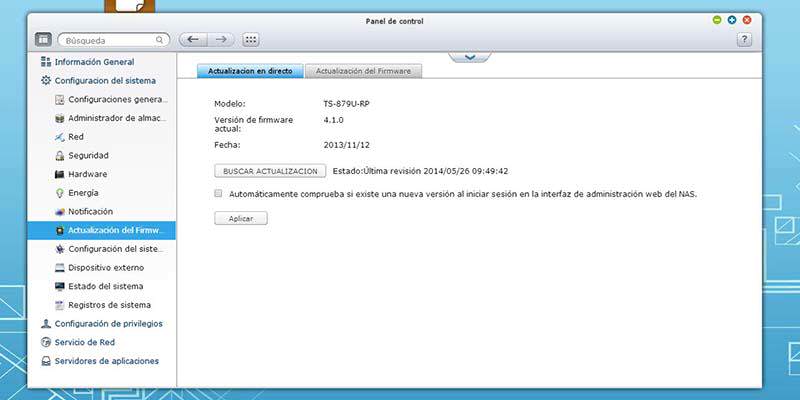This screenshot has width=800, height=400.
Task: Click the model value TS-879U-RP
Action: 346,104
